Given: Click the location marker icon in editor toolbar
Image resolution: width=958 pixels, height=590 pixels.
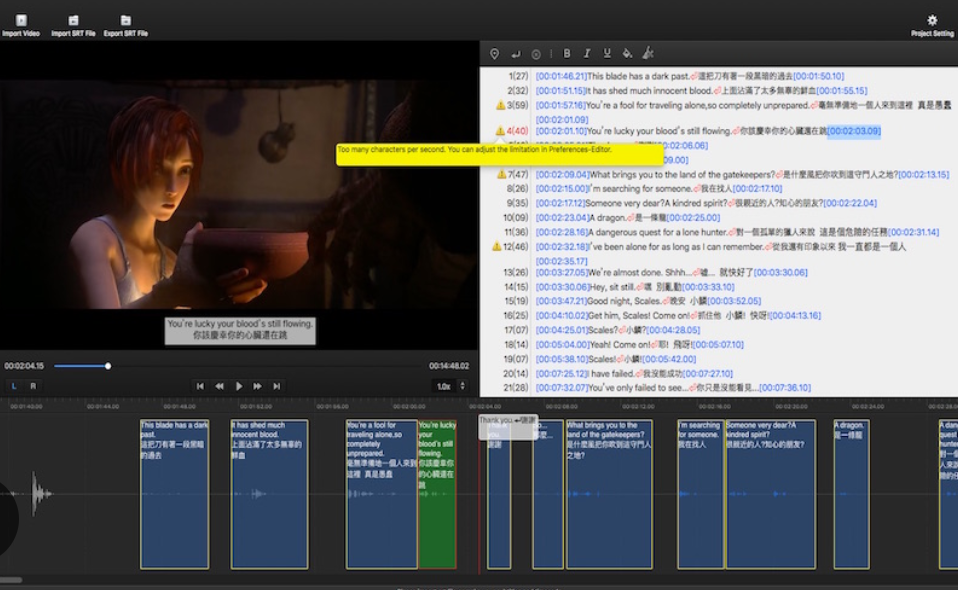Looking at the screenshot, I should 494,54.
